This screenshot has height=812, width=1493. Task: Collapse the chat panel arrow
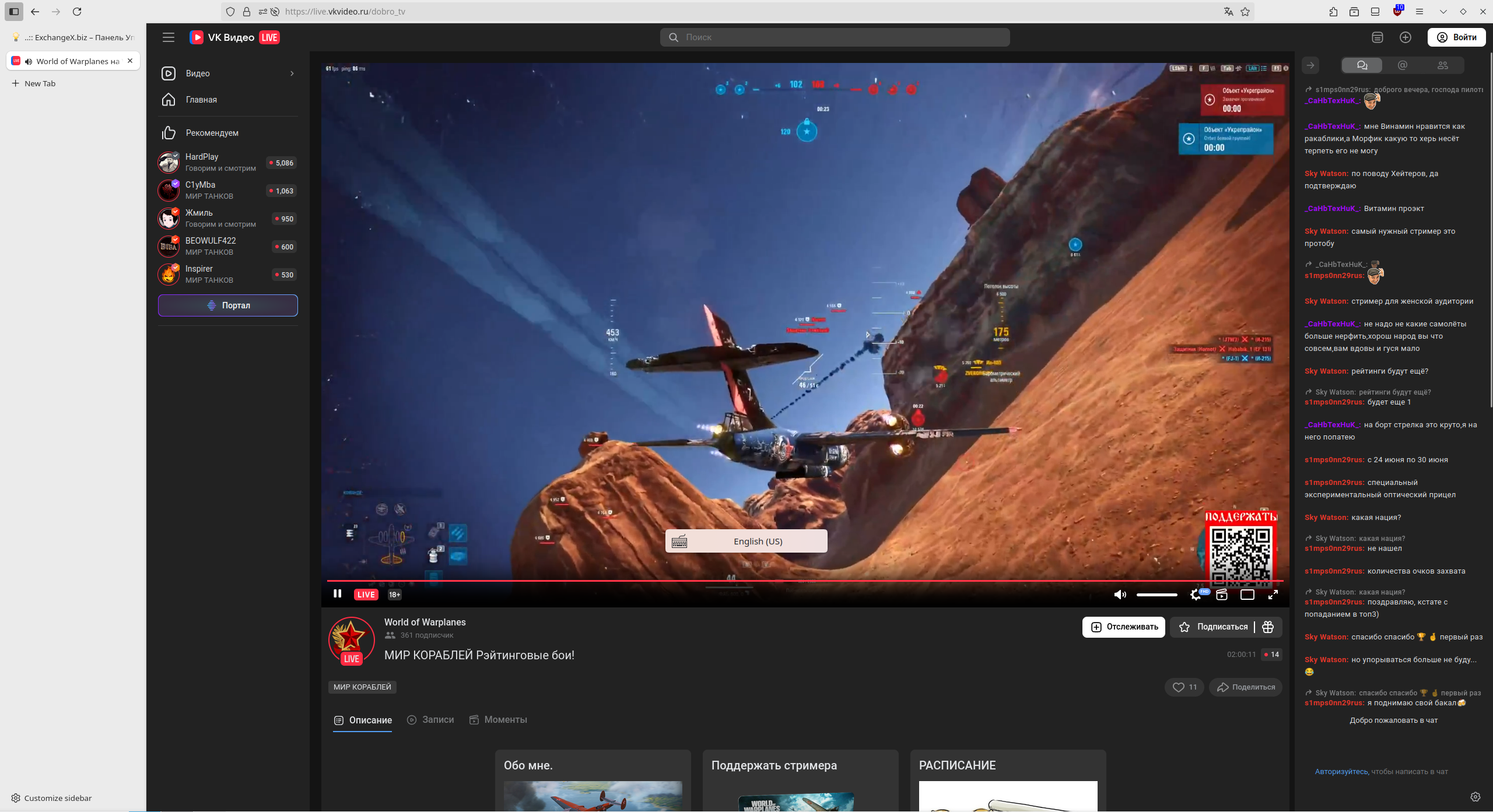(x=1310, y=65)
